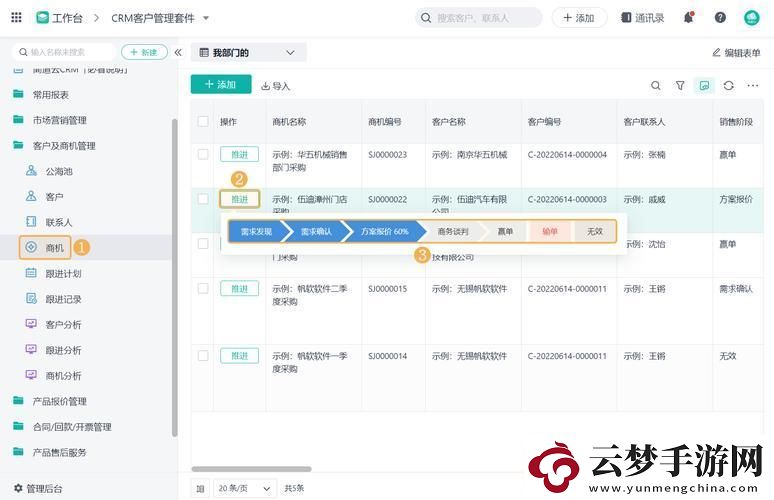Toggle the select-all header checkbox

203,121
